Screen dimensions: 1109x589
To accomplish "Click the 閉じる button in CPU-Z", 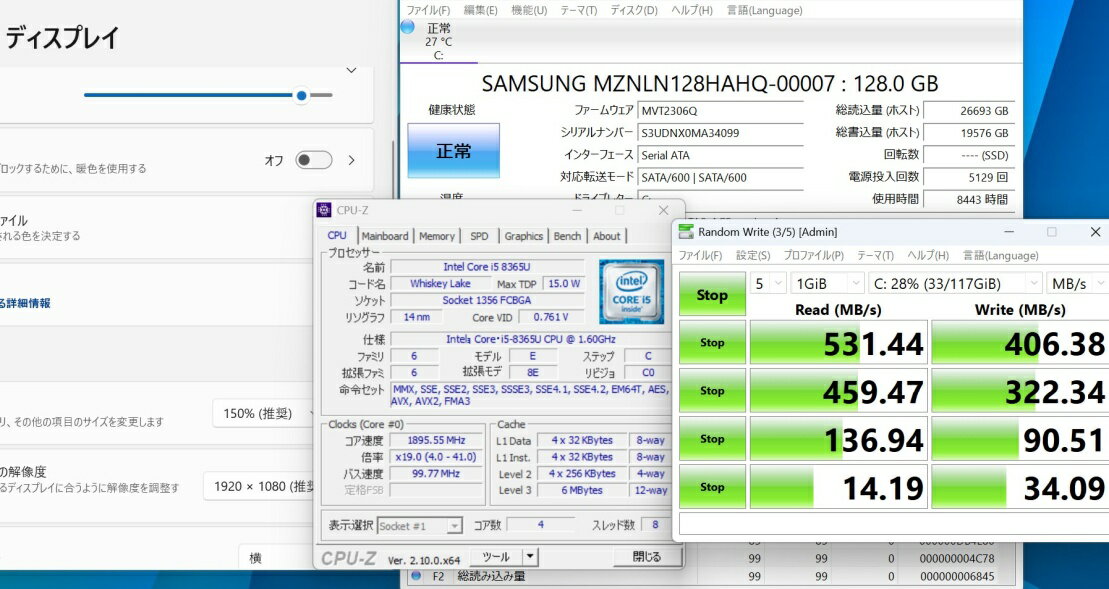I will (x=646, y=557).
